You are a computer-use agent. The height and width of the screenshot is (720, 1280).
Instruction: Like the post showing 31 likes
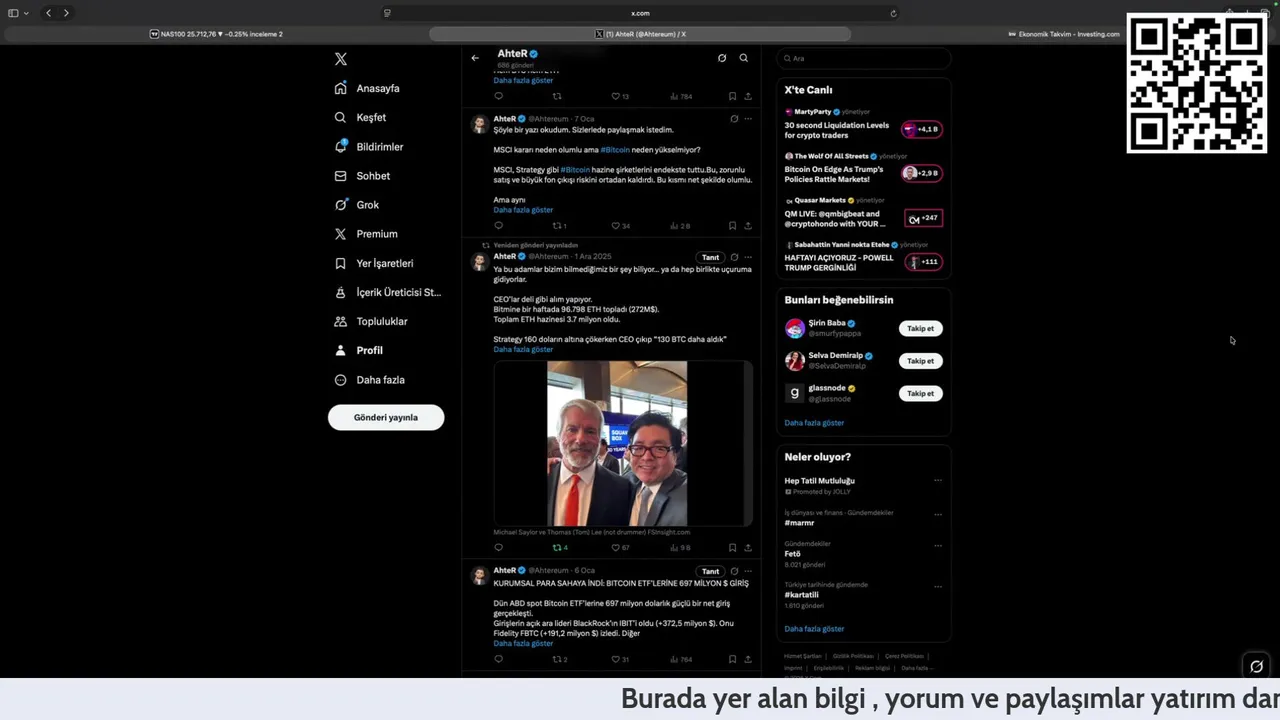621,659
